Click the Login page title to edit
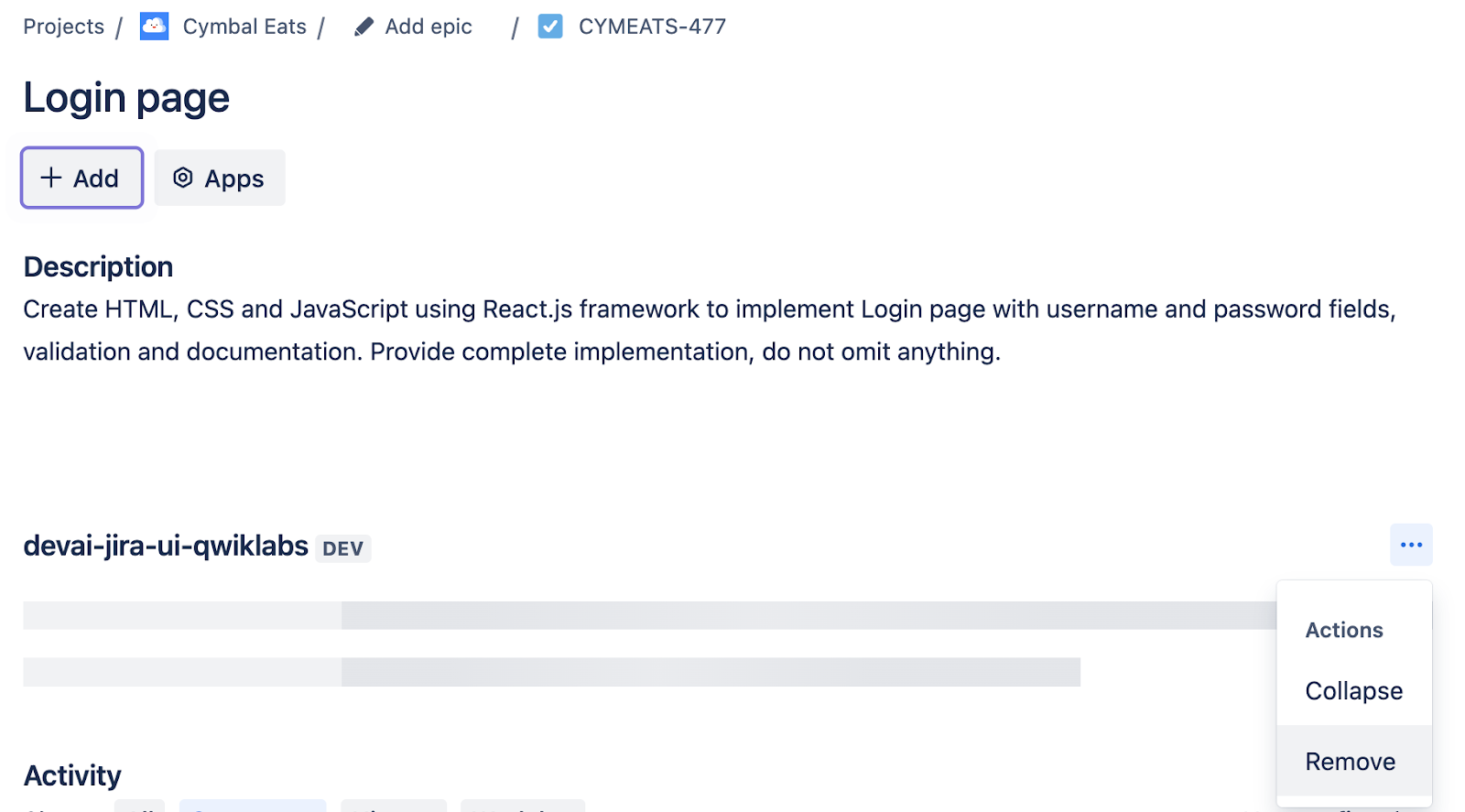 click(x=126, y=98)
